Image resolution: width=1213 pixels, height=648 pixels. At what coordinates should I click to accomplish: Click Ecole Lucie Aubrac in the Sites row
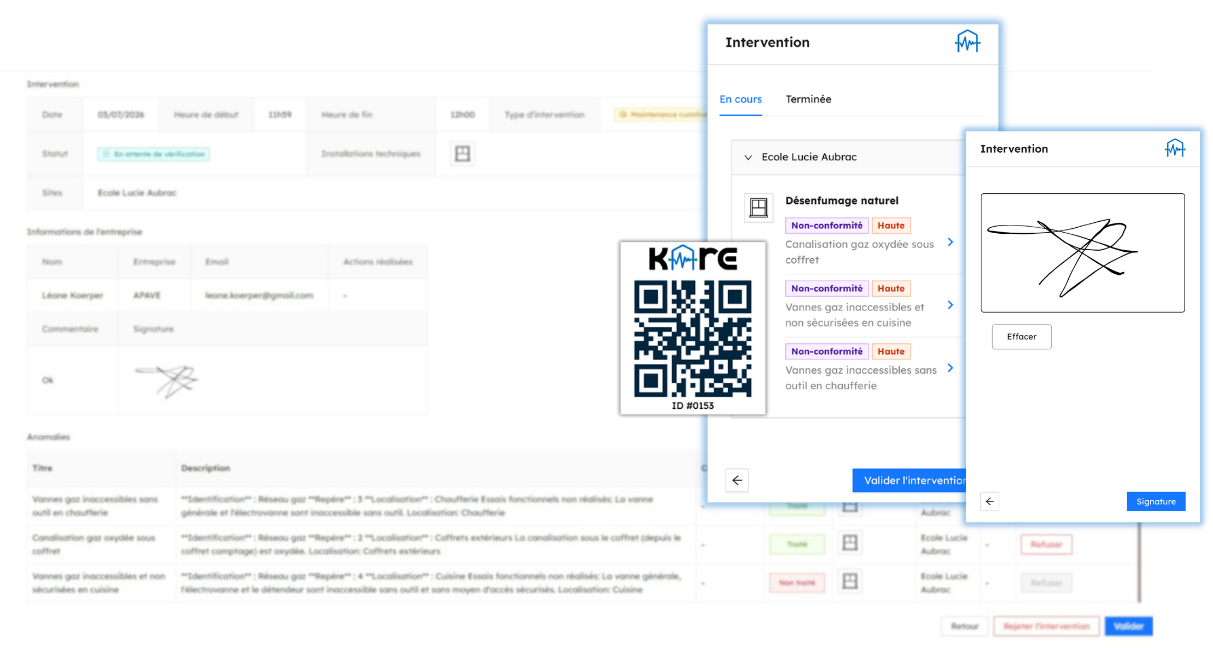[x=137, y=193]
